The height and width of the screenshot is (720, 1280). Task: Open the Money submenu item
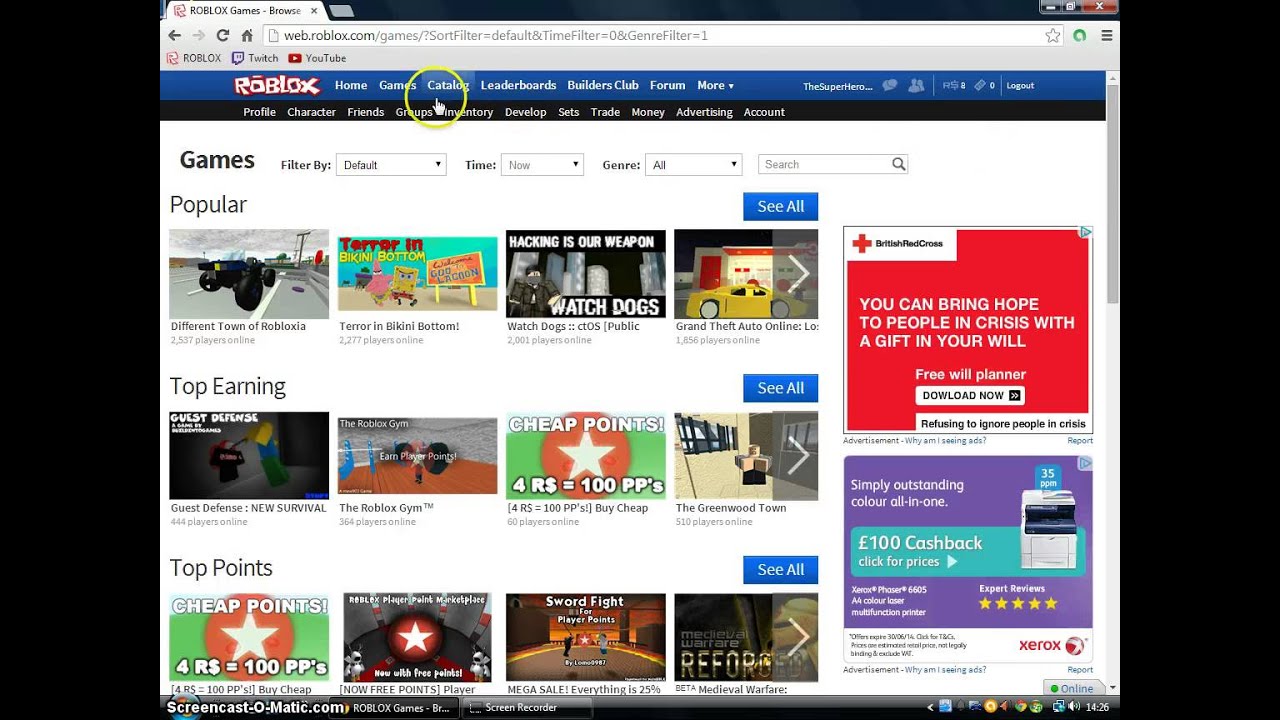tap(648, 112)
